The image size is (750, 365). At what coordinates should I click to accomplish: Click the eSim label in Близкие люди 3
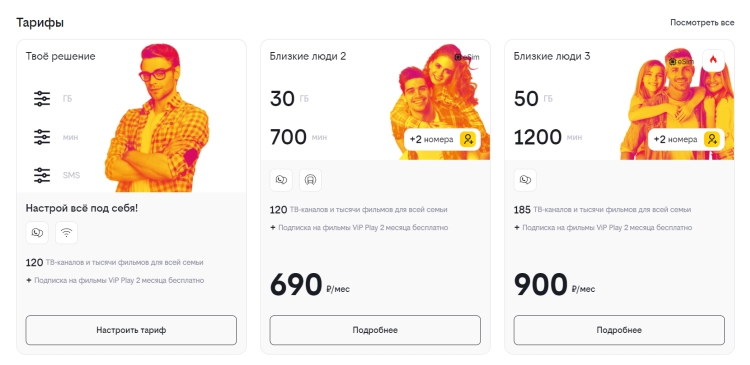point(681,61)
